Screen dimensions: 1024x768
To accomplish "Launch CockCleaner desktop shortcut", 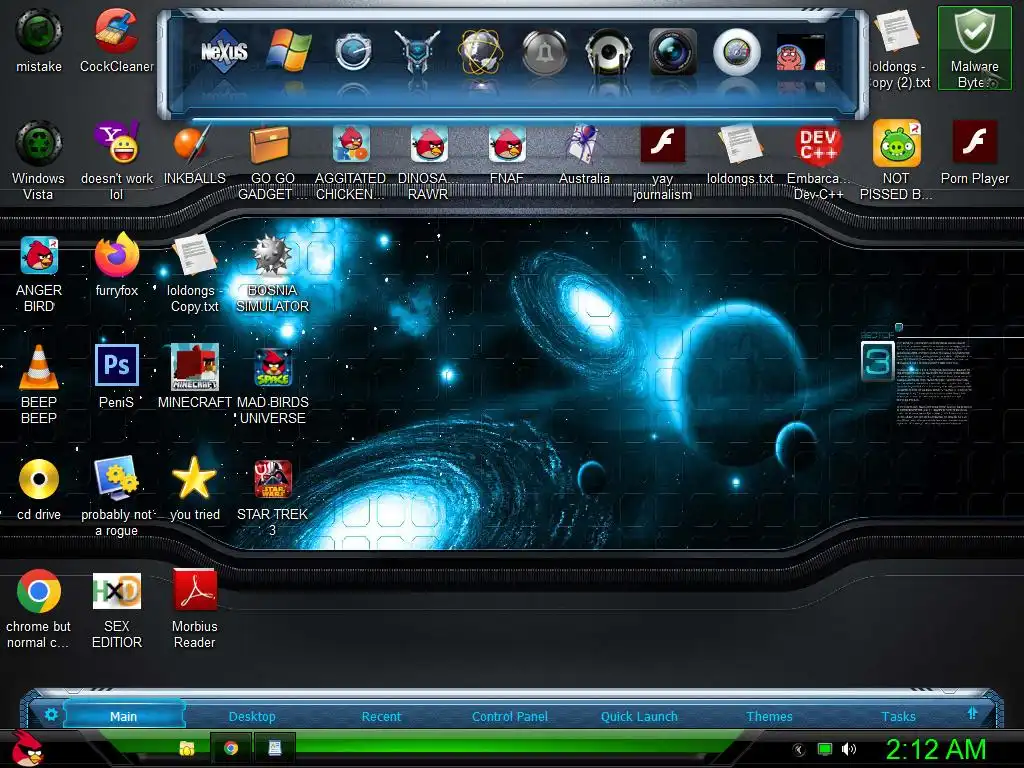I will pos(116,40).
